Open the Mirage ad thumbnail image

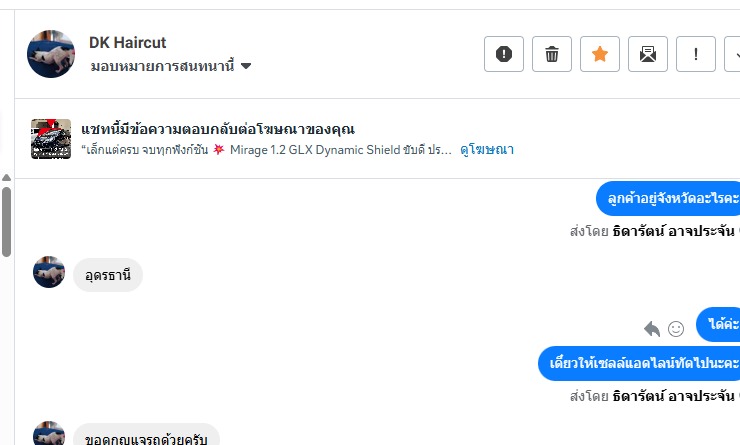tap(51, 139)
